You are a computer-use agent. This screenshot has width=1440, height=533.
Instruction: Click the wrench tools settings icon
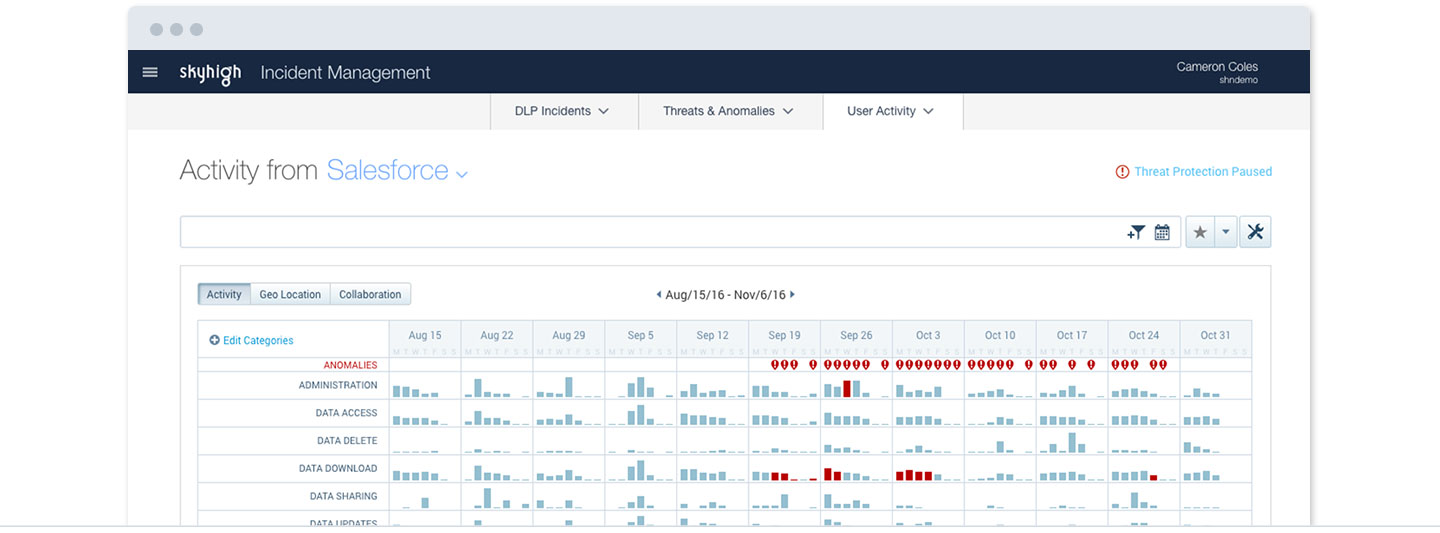[x=1256, y=232]
